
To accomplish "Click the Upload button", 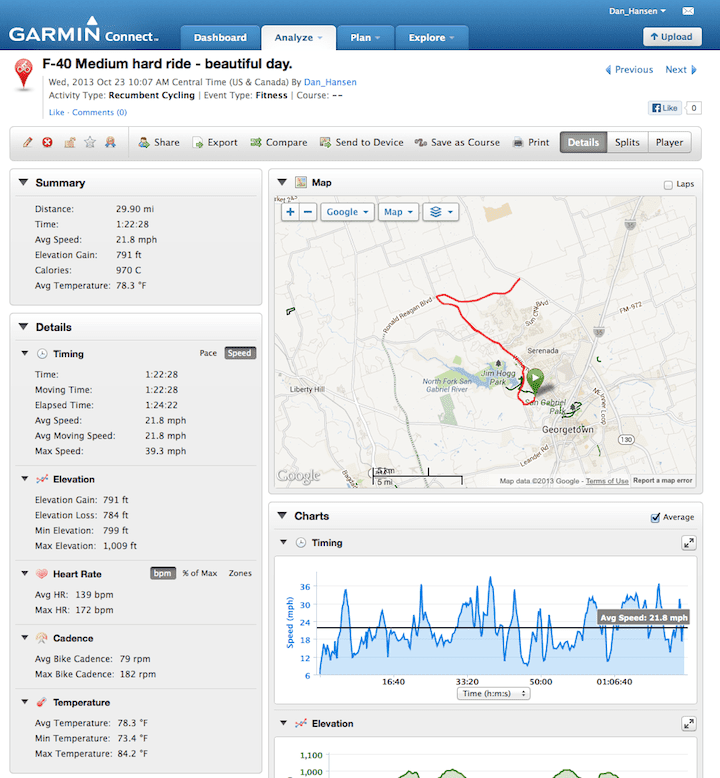I will (x=672, y=37).
